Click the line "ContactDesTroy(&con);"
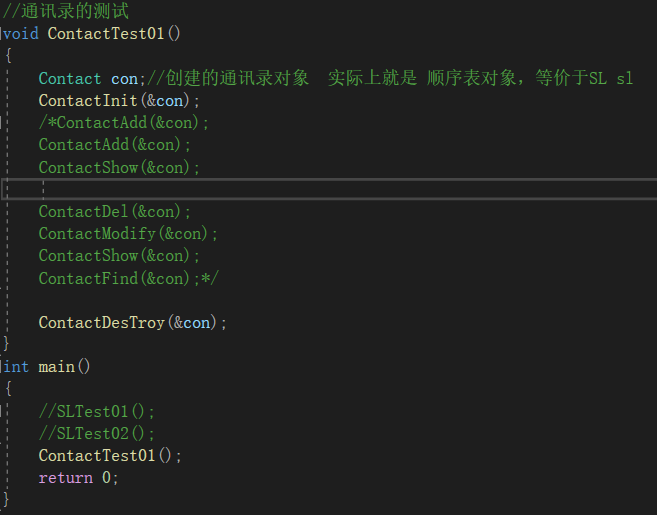 coord(133,323)
